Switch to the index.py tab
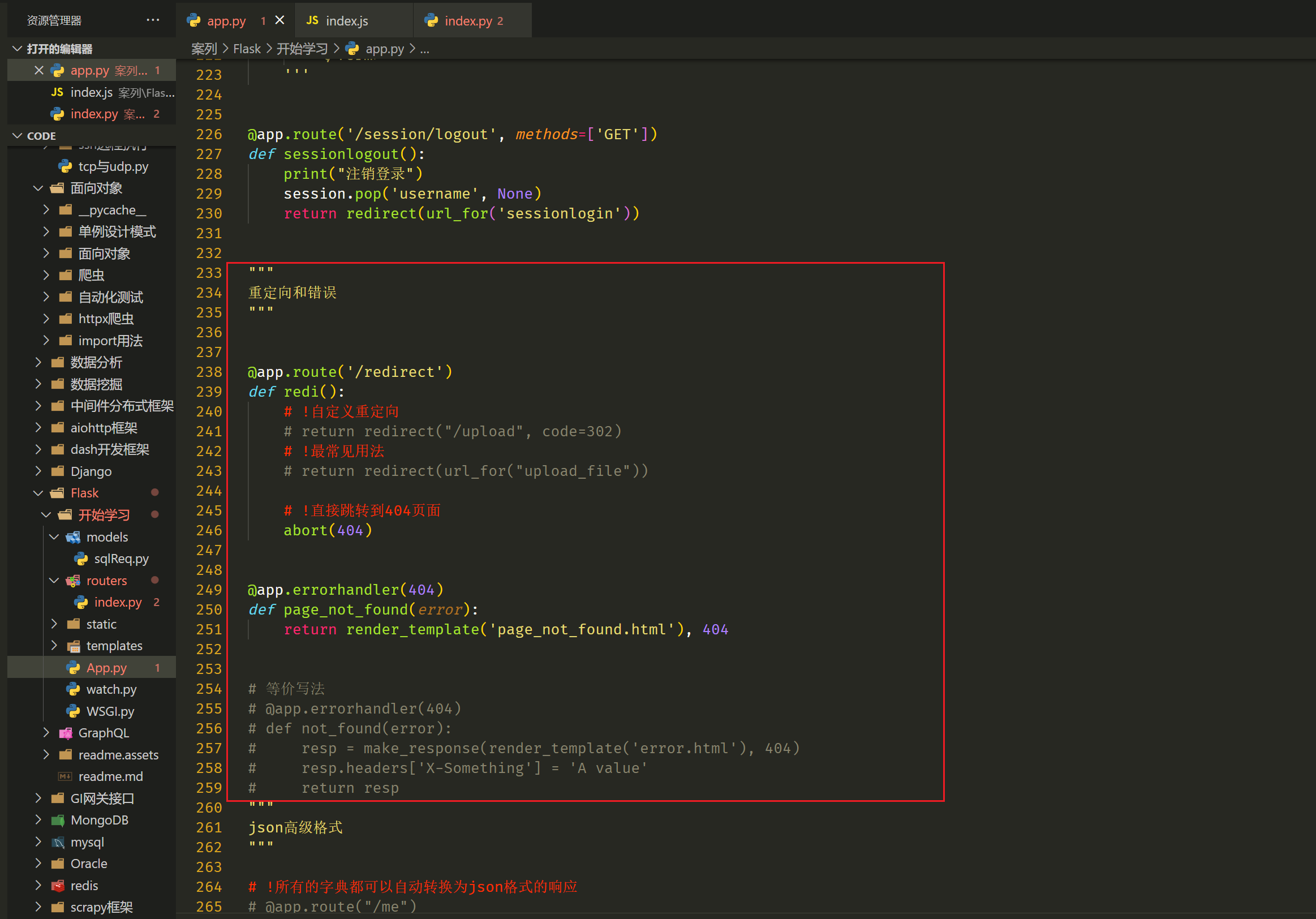This screenshot has height=919, width=1316. point(468,21)
